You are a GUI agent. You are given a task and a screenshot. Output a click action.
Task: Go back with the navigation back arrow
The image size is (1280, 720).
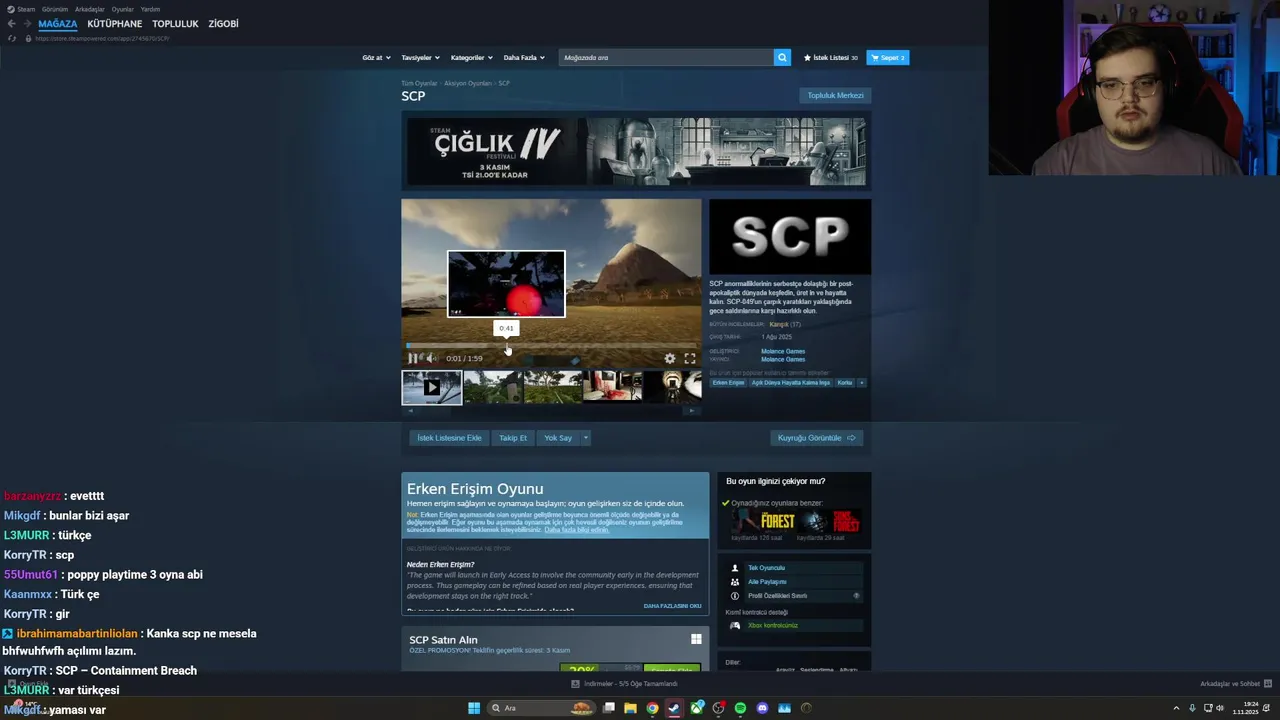point(11,24)
